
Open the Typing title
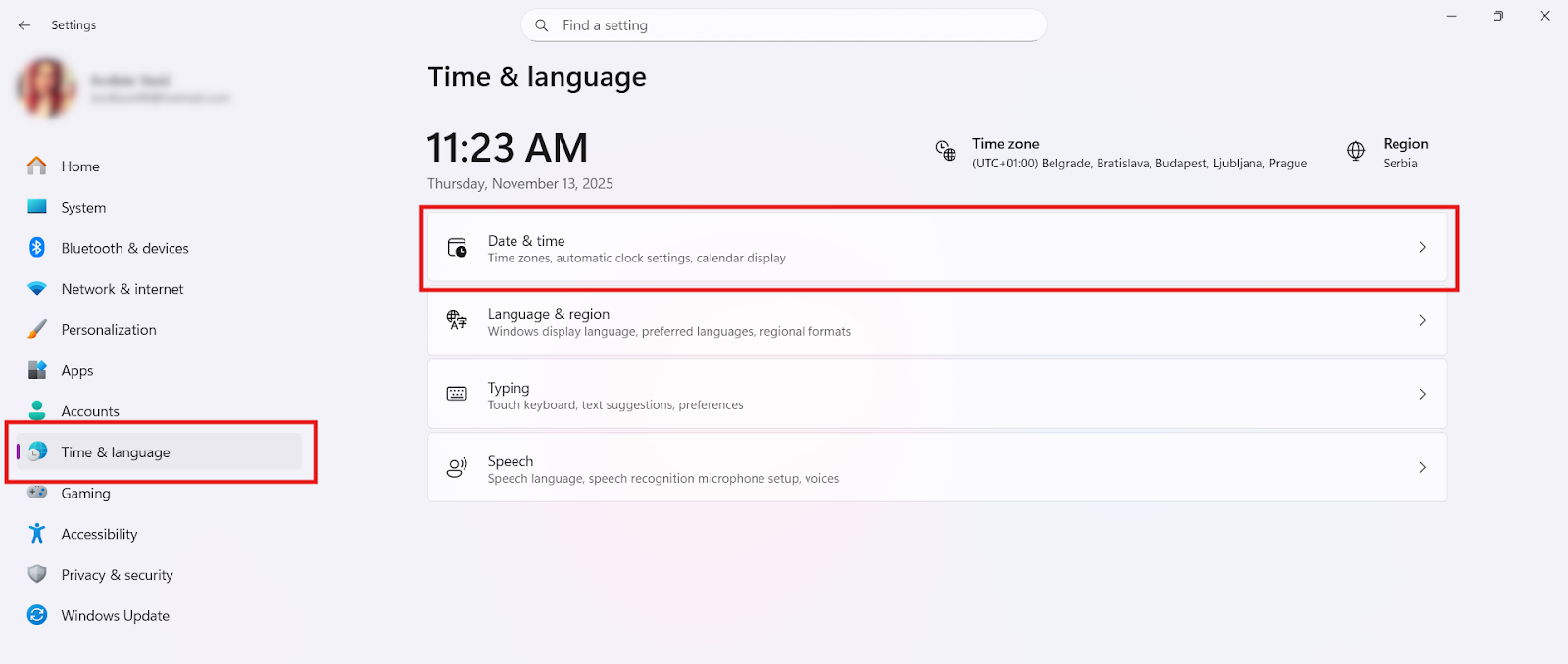[x=509, y=388]
